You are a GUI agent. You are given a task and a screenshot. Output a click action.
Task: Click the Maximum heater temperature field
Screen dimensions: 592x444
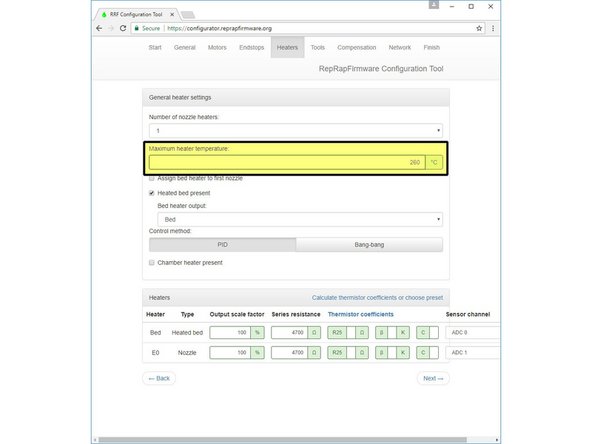(287, 162)
